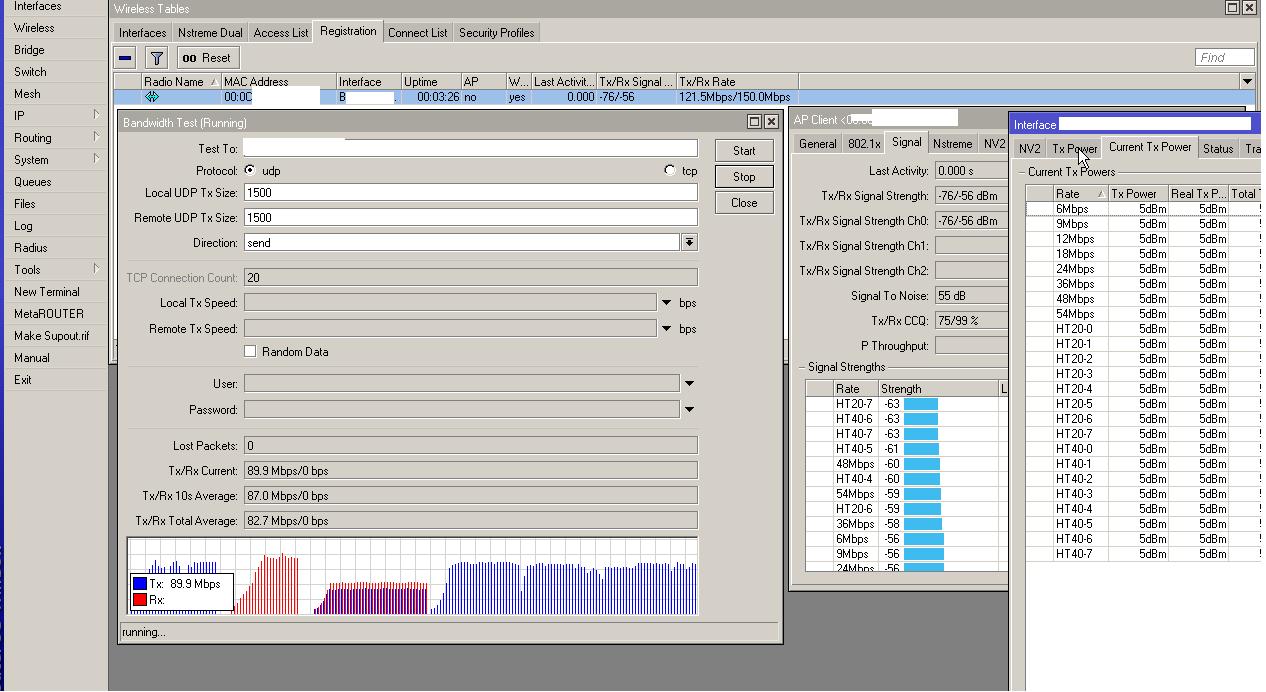Open Manual from the sidebar menu
Screen dimensions: 1266x692
[54, 358]
